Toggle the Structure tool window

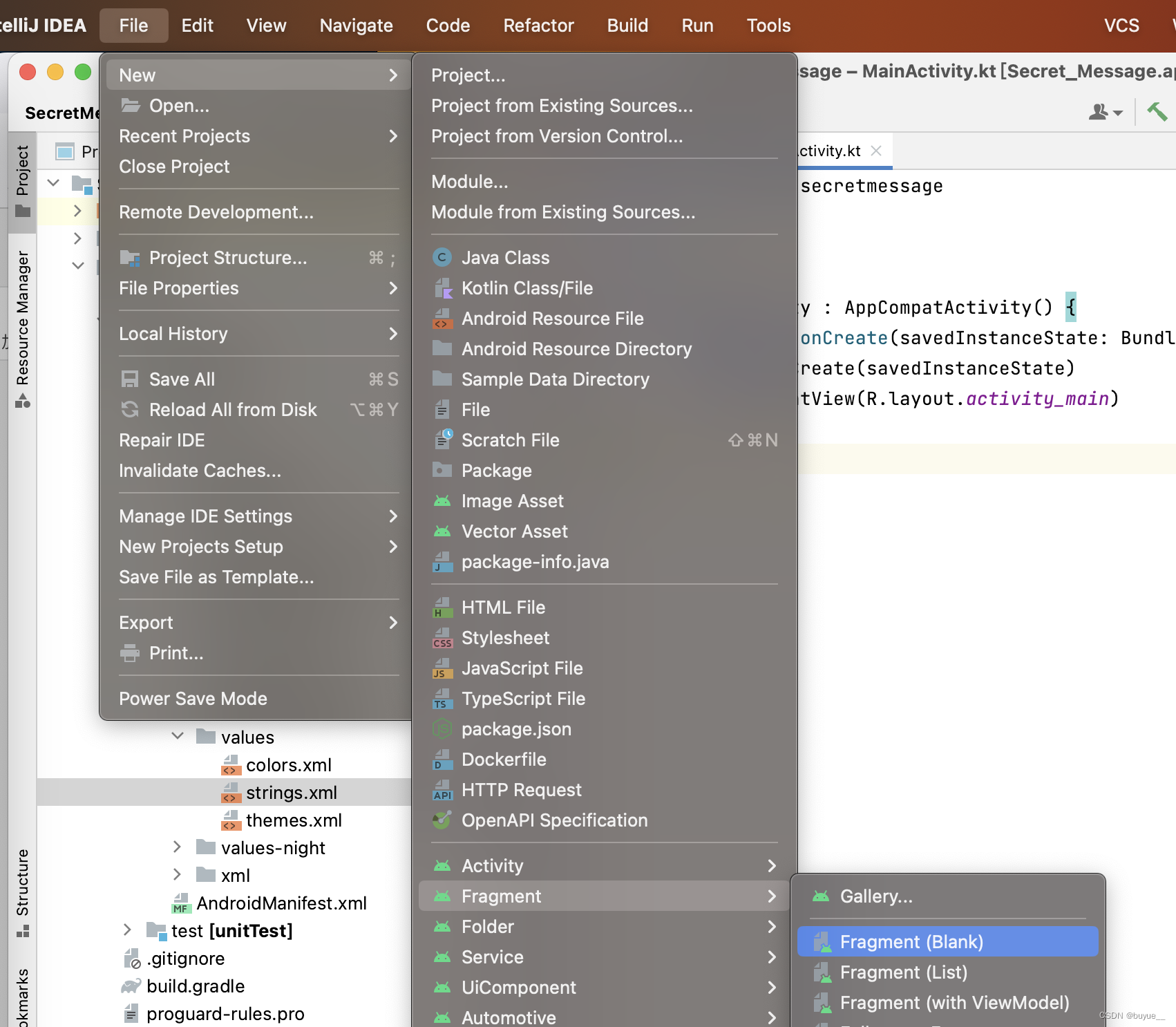point(23,893)
